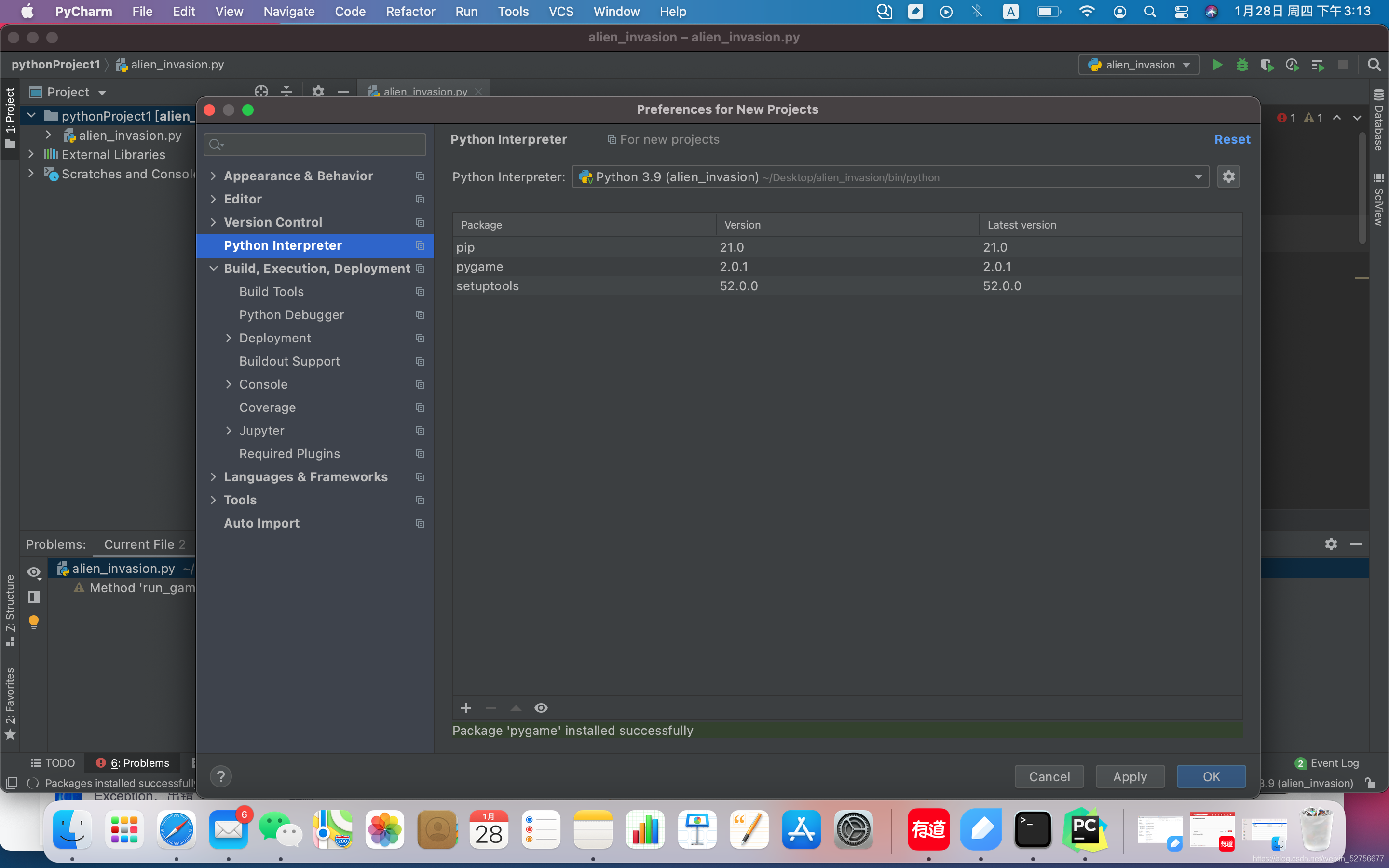The height and width of the screenshot is (868, 1389).
Task: Toggle the editor preview icon in Problems
Action: pos(34,597)
